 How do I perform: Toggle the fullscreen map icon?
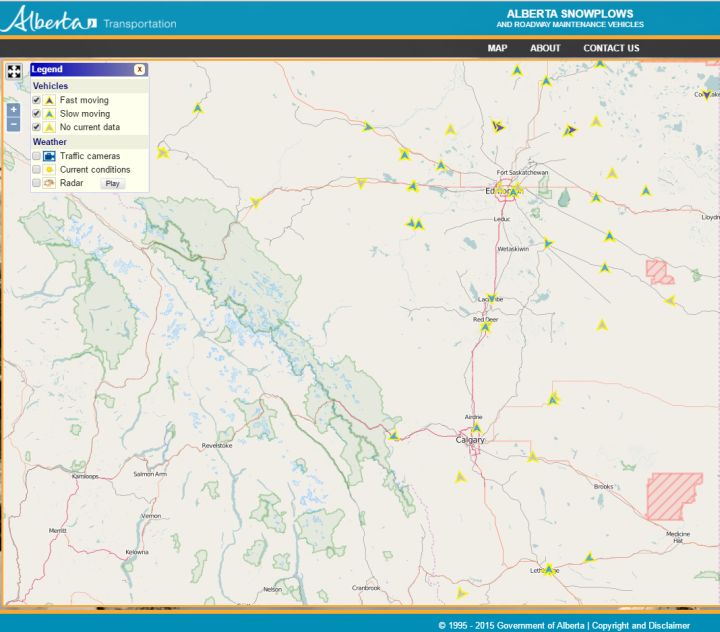click(x=14, y=71)
